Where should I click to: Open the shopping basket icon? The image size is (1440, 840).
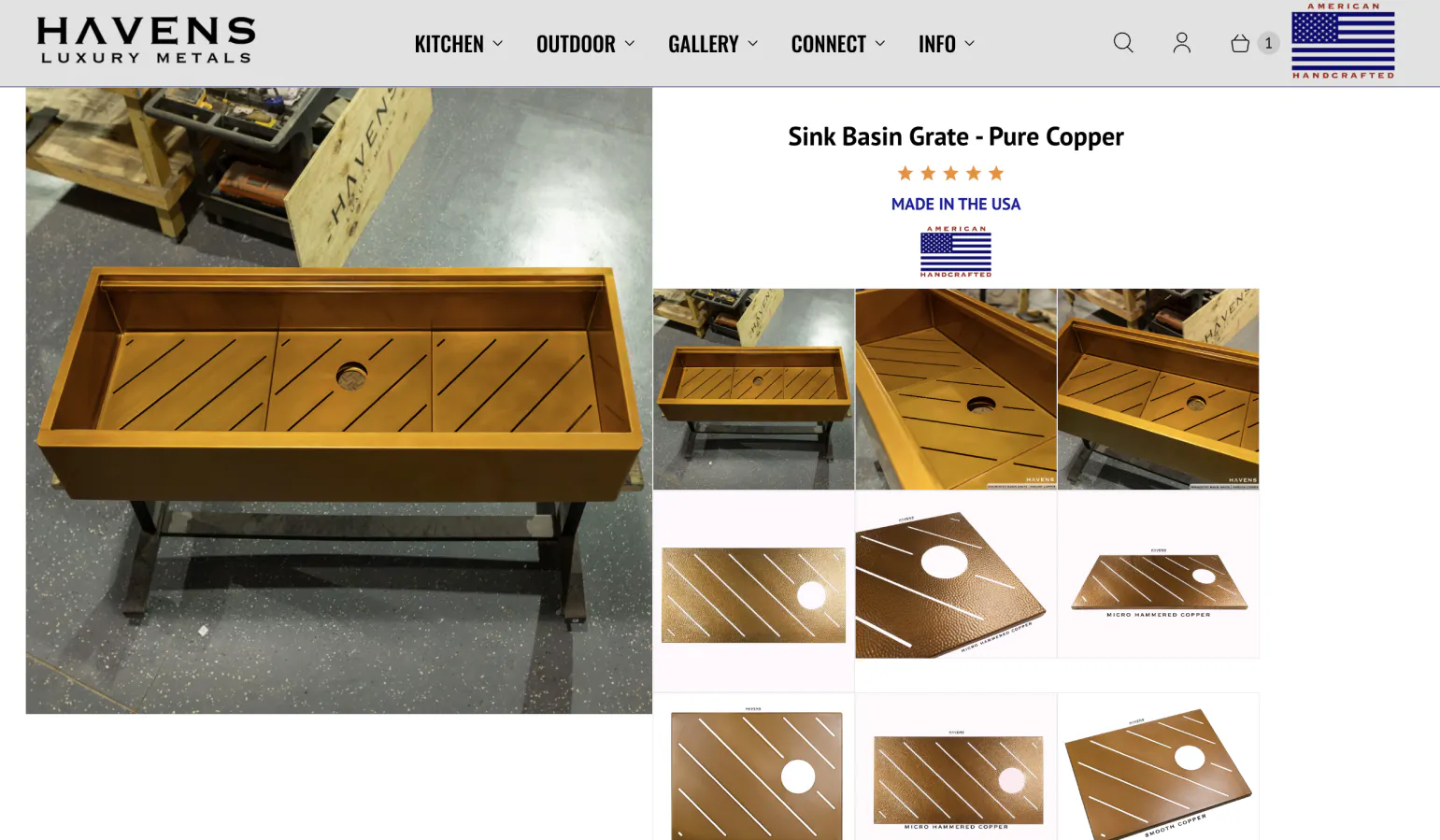pos(1240,43)
